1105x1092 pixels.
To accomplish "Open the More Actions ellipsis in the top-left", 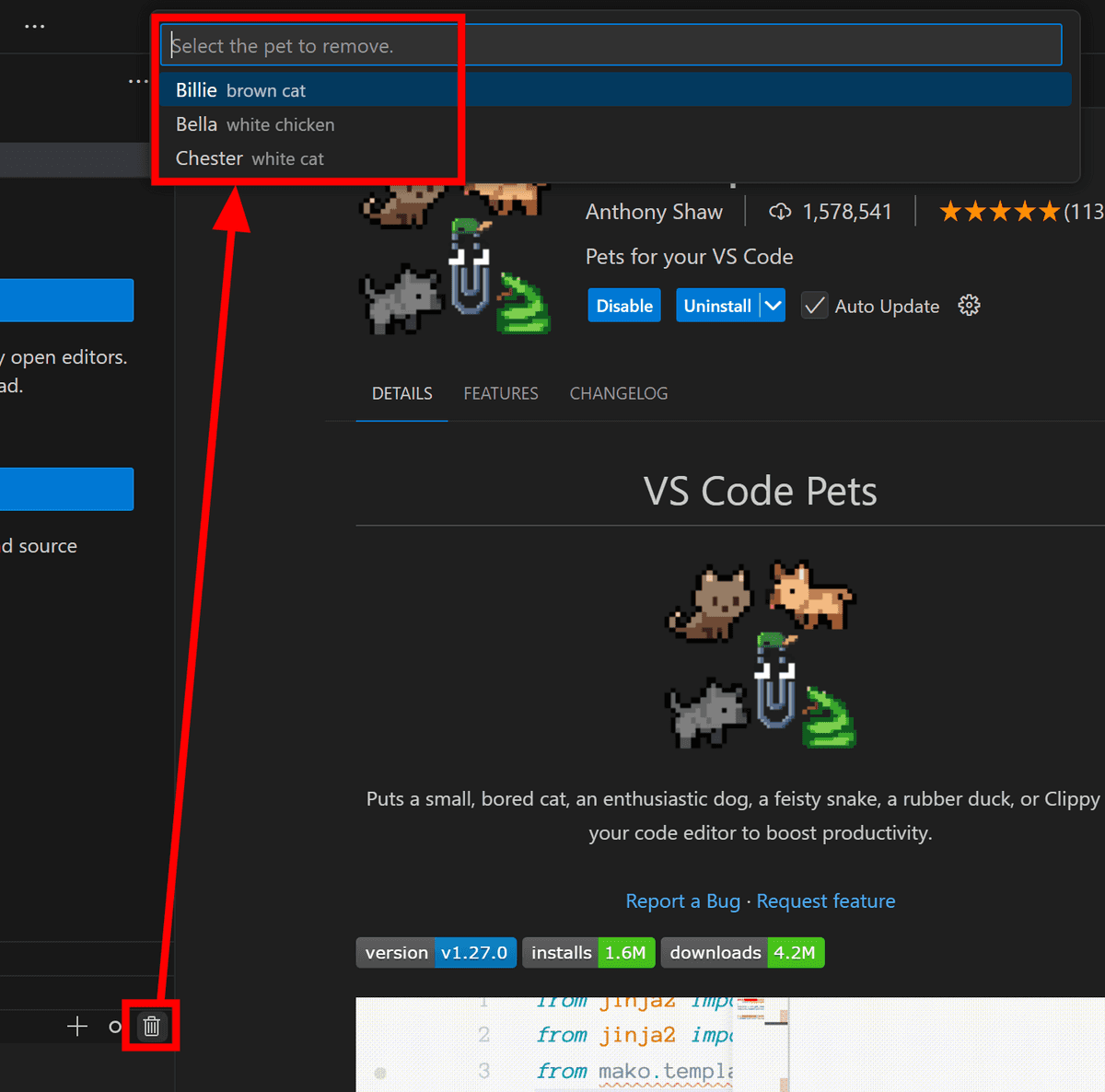I will coord(34,26).
